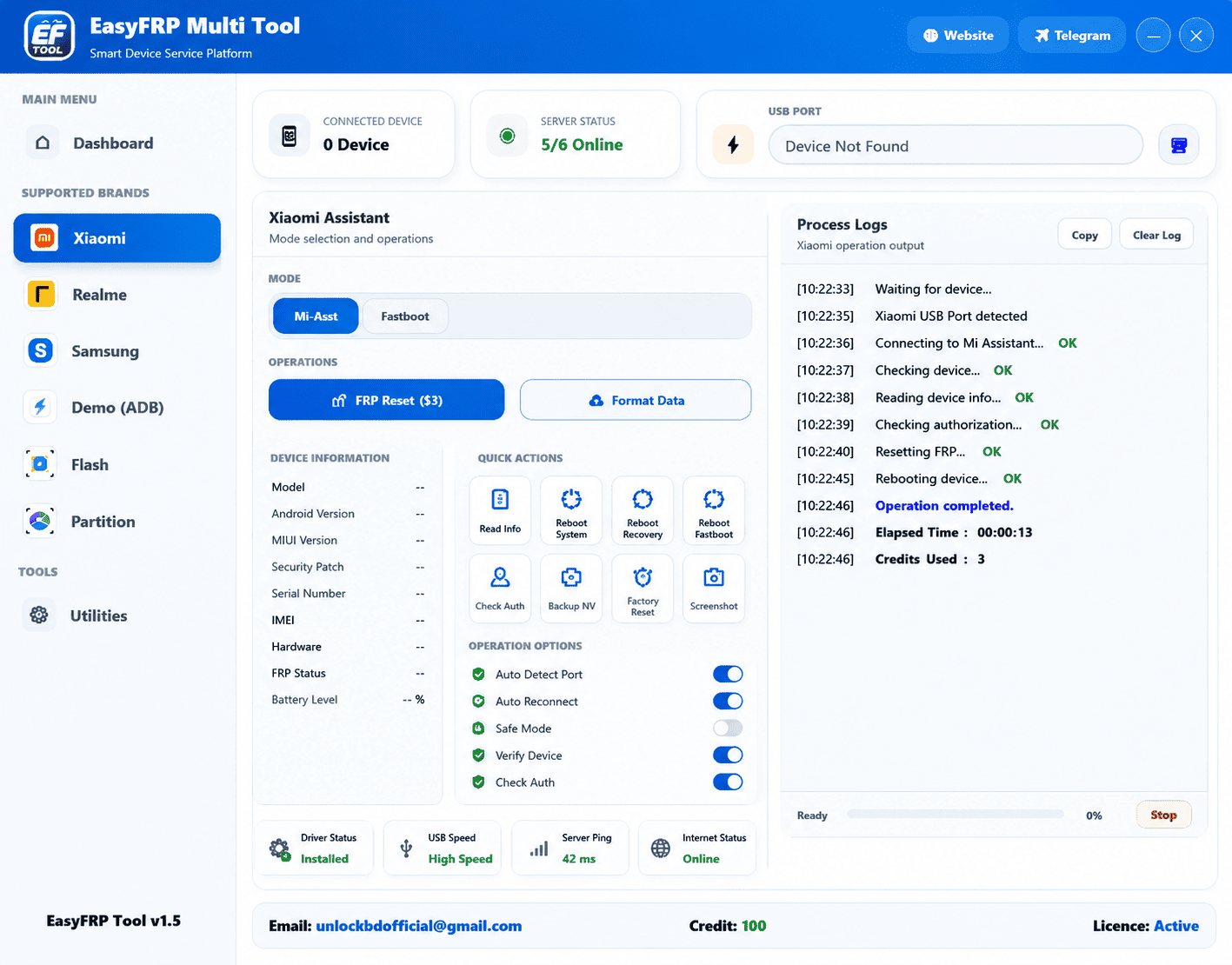
Task: Click the 'Elapsed Time : 00:00:13' log entry
Action: point(954,532)
